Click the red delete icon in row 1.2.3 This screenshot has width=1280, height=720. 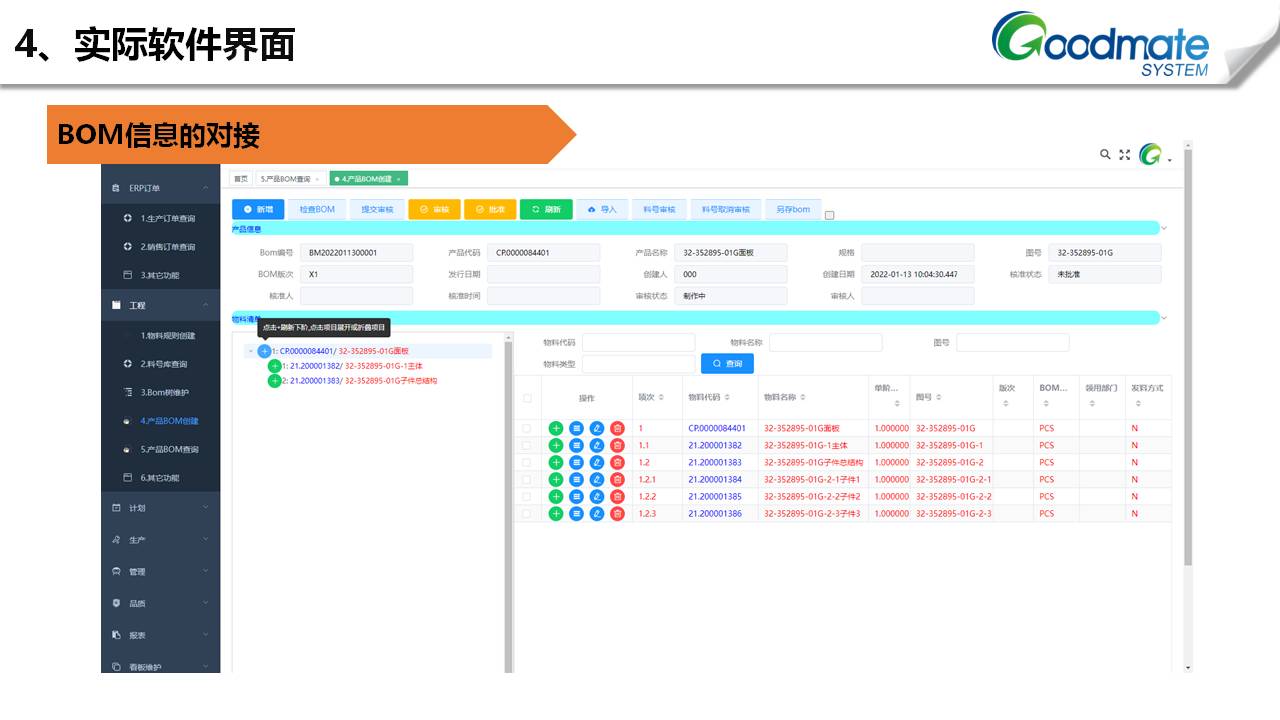[x=617, y=513]
